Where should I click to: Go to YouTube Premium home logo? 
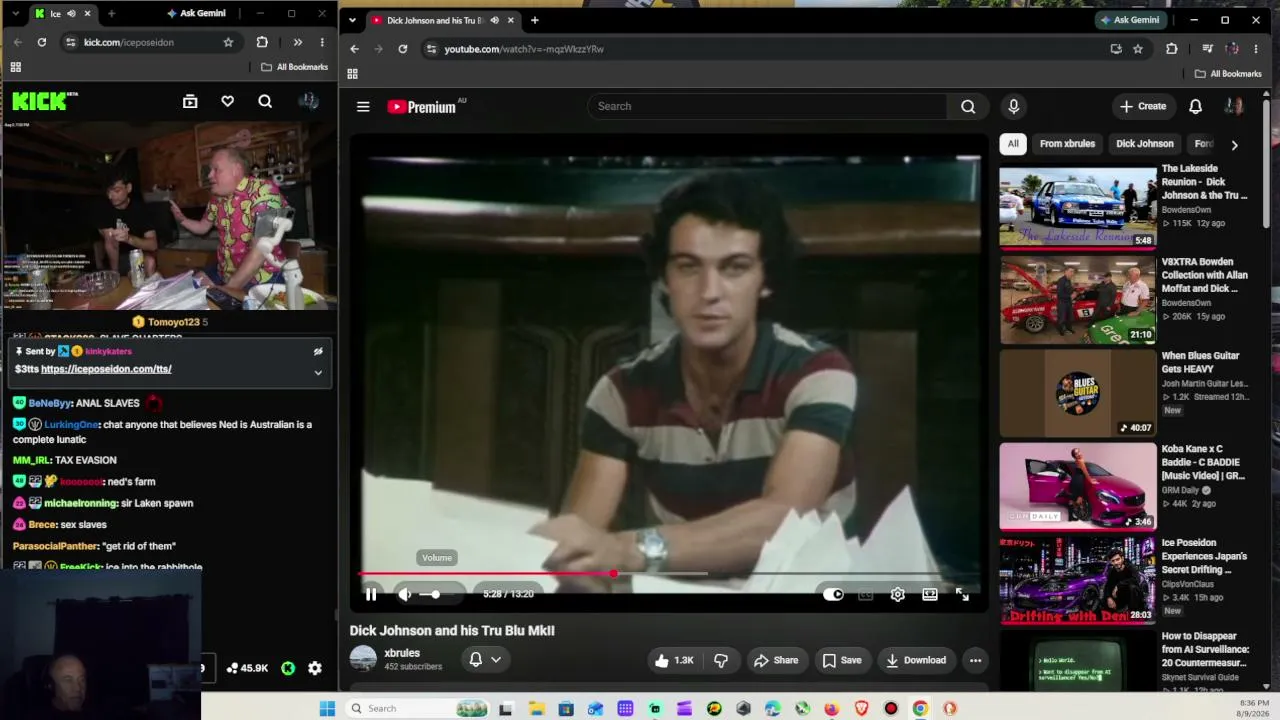[x=422, y=107]
